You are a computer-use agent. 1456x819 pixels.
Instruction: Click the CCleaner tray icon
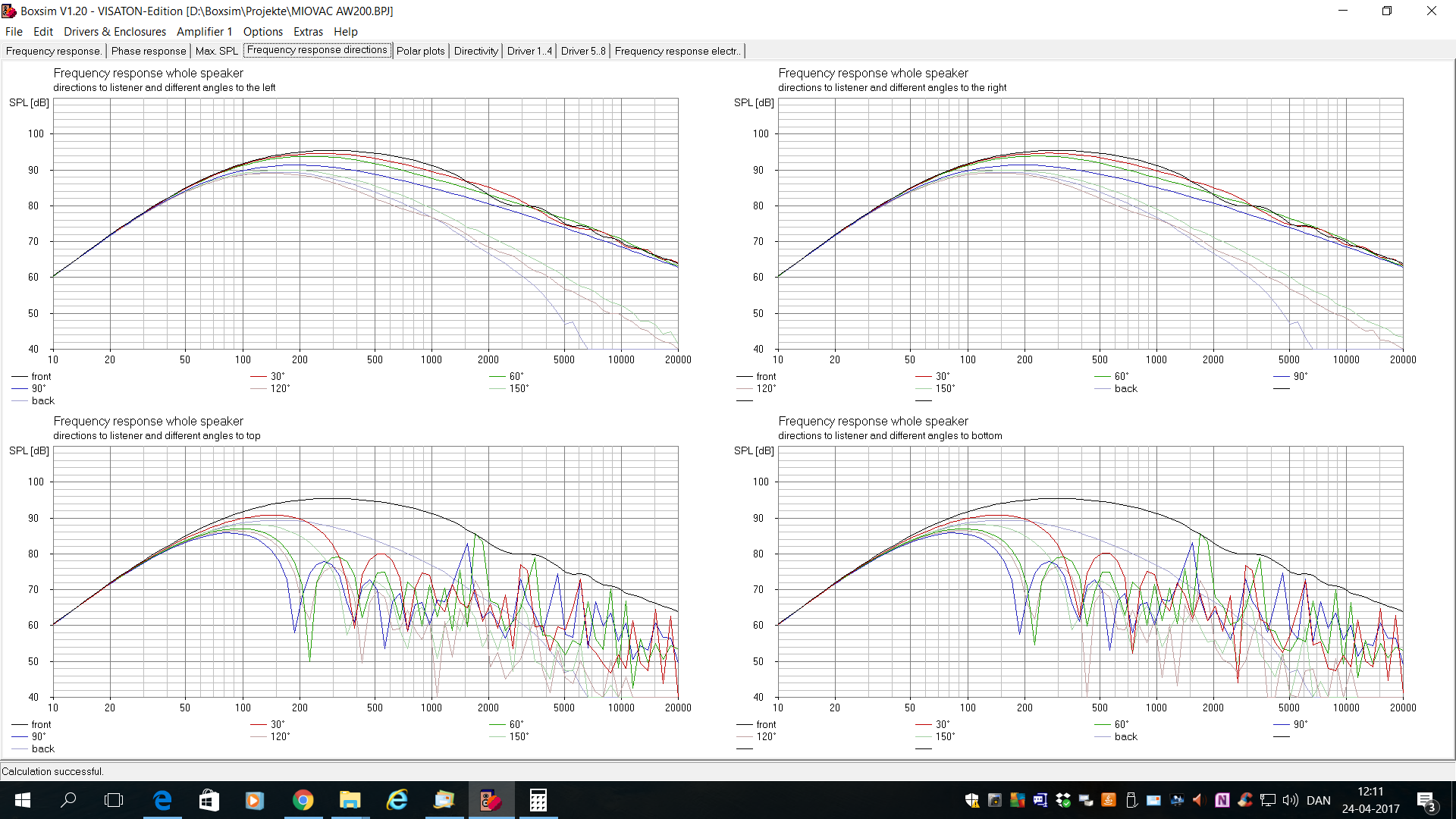[x=1244, y=800]
